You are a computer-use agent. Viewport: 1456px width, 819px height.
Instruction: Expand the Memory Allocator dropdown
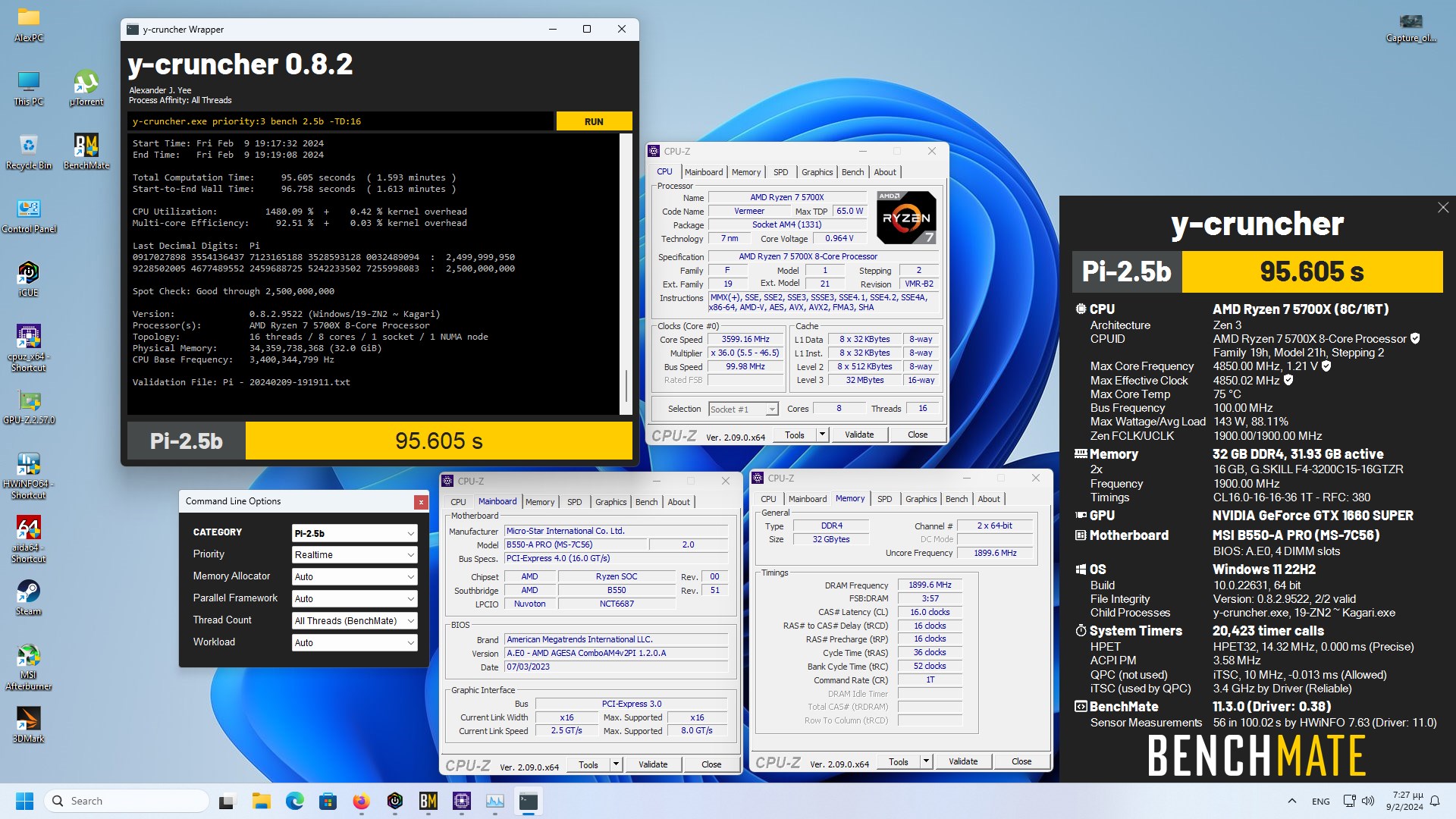354,577
